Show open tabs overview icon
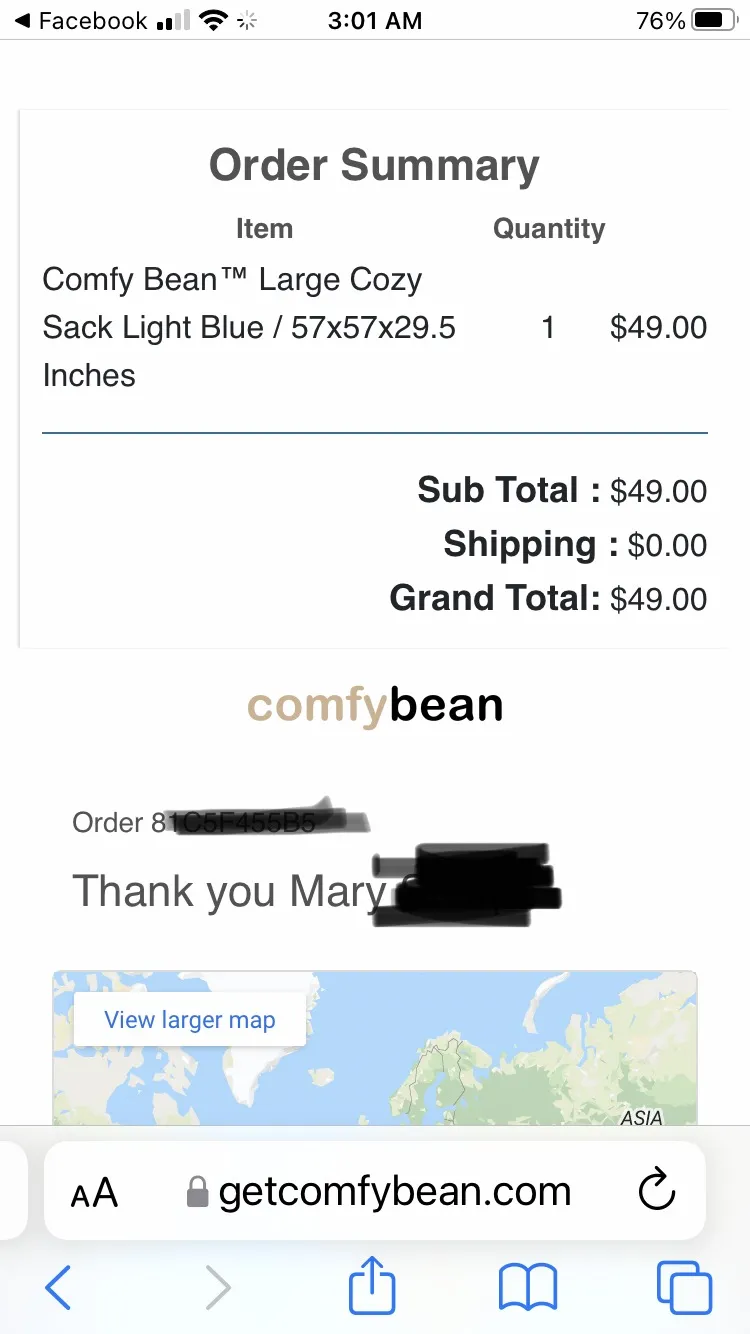 pos(684,1286)
